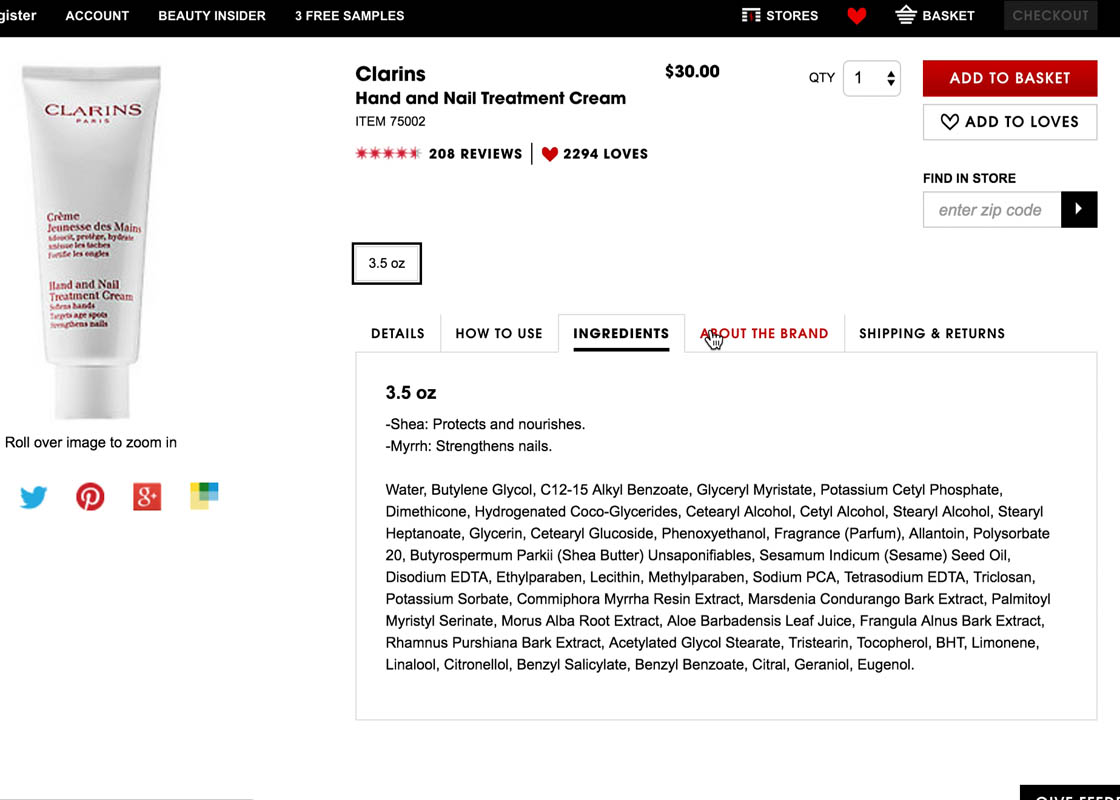Open the shopping Basket icon
The width and height of the screenshot is (1120, 800).
[906, 15]
